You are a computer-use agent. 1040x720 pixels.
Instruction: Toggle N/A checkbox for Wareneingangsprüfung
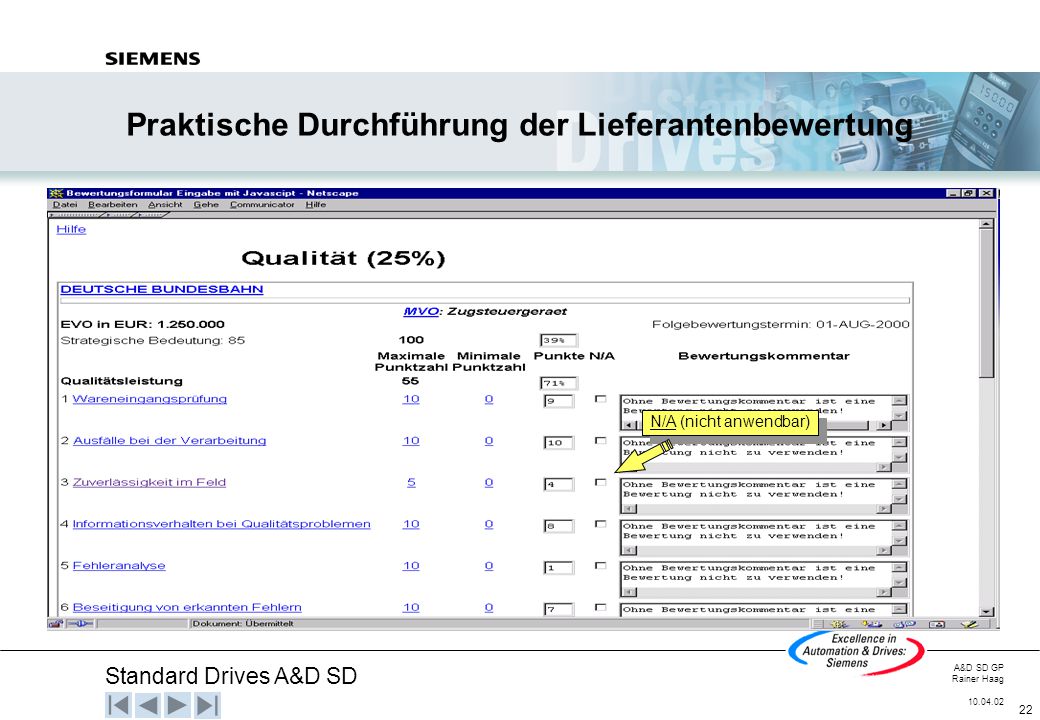[x=600, y=399]
